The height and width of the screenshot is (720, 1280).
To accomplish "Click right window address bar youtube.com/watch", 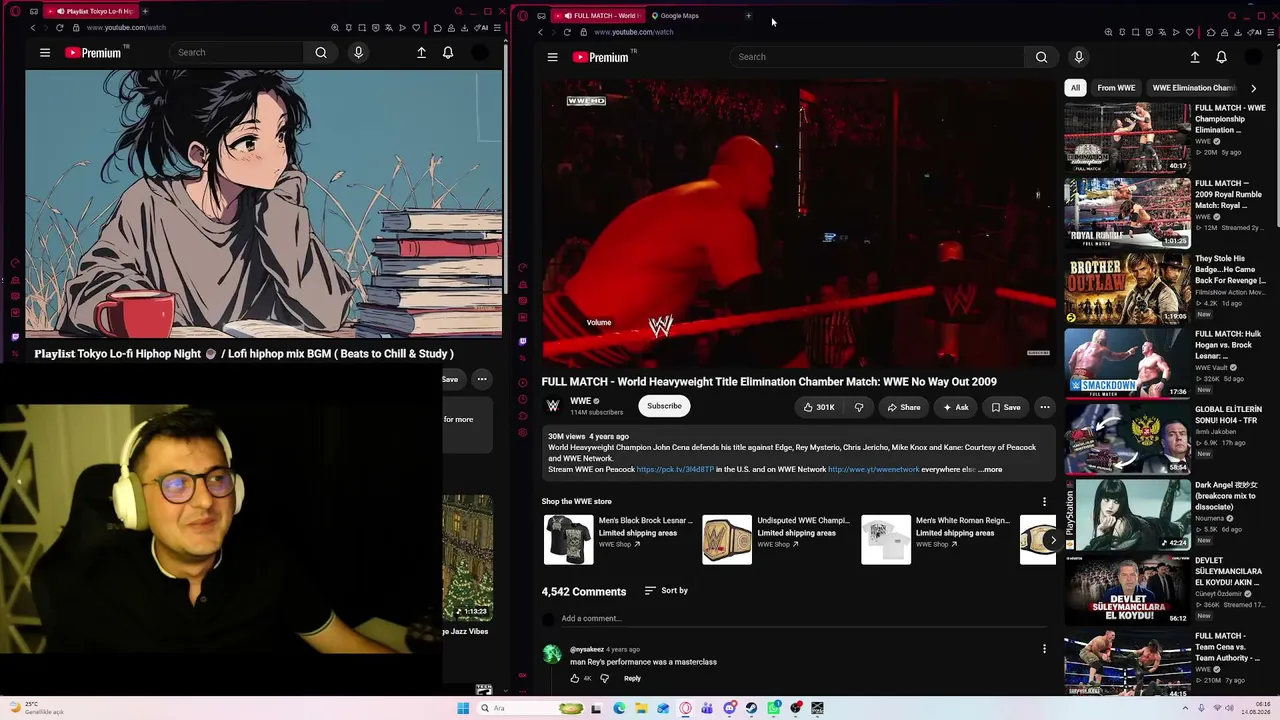I will 633,32.
